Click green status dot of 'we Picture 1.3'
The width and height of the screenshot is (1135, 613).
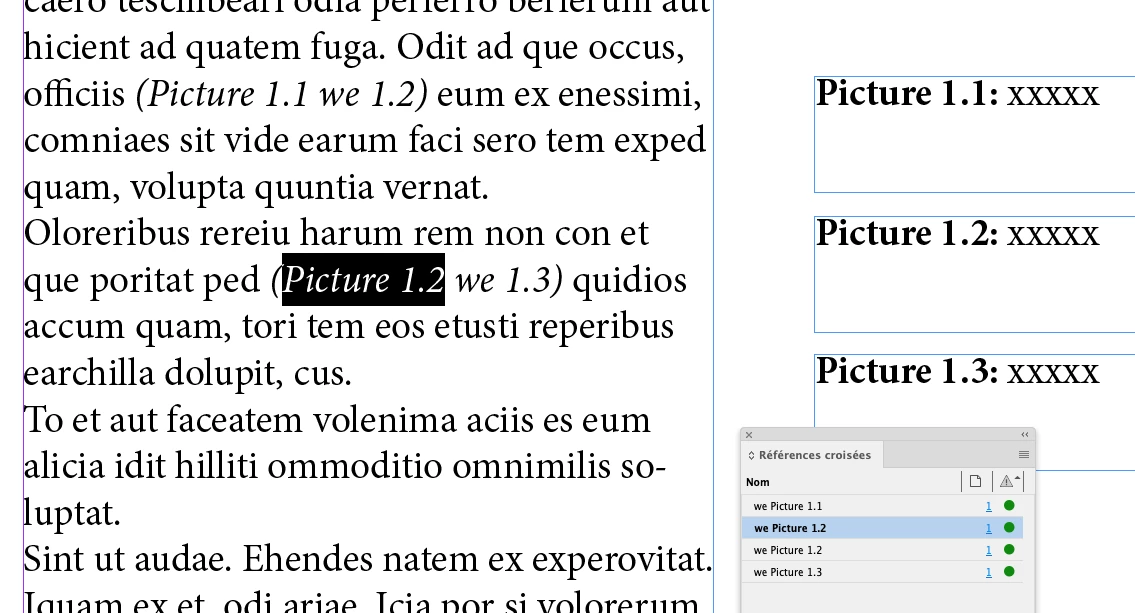(1009, 572)
